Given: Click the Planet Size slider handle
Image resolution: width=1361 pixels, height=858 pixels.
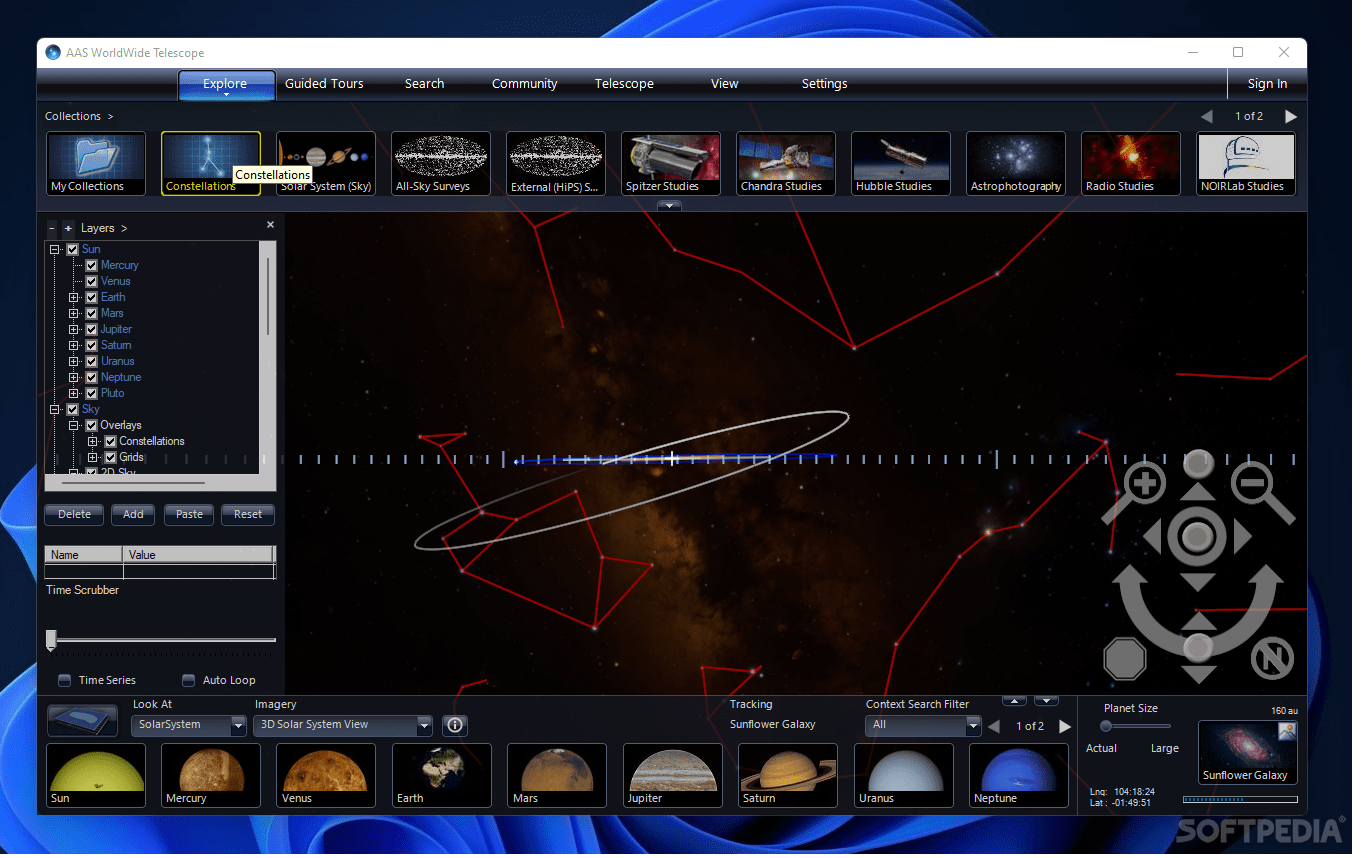Looking at the screenshot, I should pos(1106,727).
